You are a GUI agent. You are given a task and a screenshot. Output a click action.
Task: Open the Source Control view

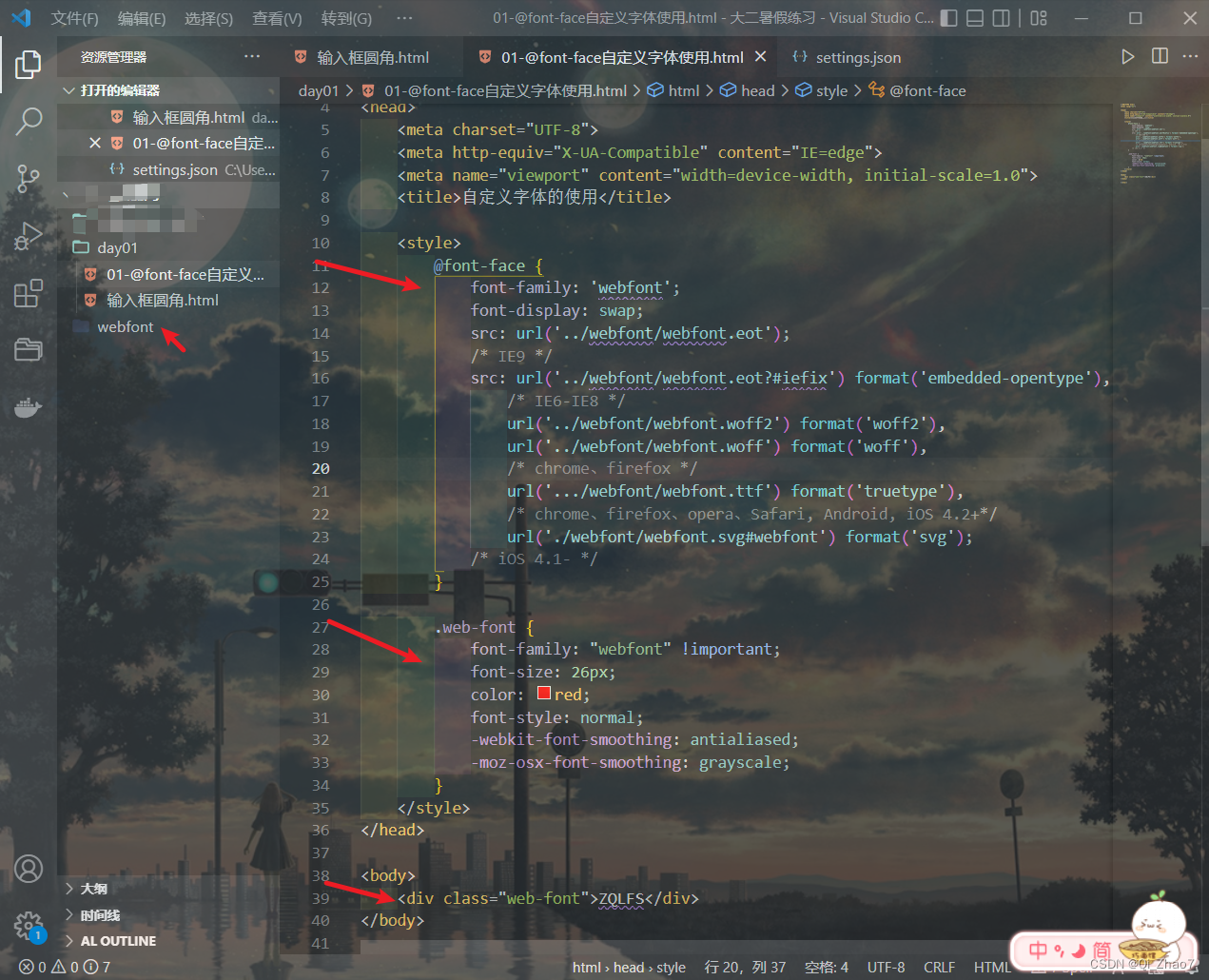(x=29, y=178)
